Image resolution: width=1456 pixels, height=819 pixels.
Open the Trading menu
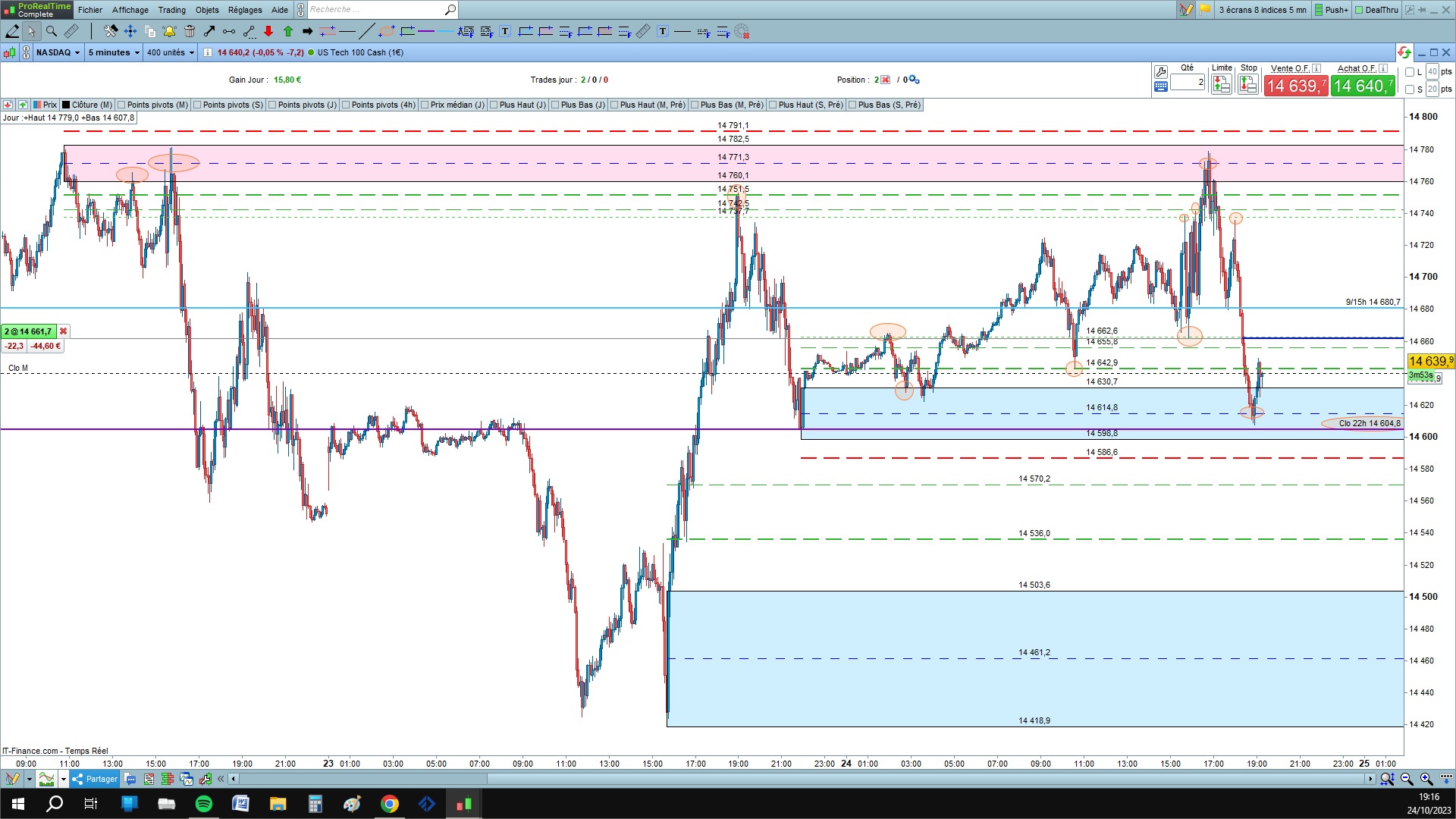[171, 10]
